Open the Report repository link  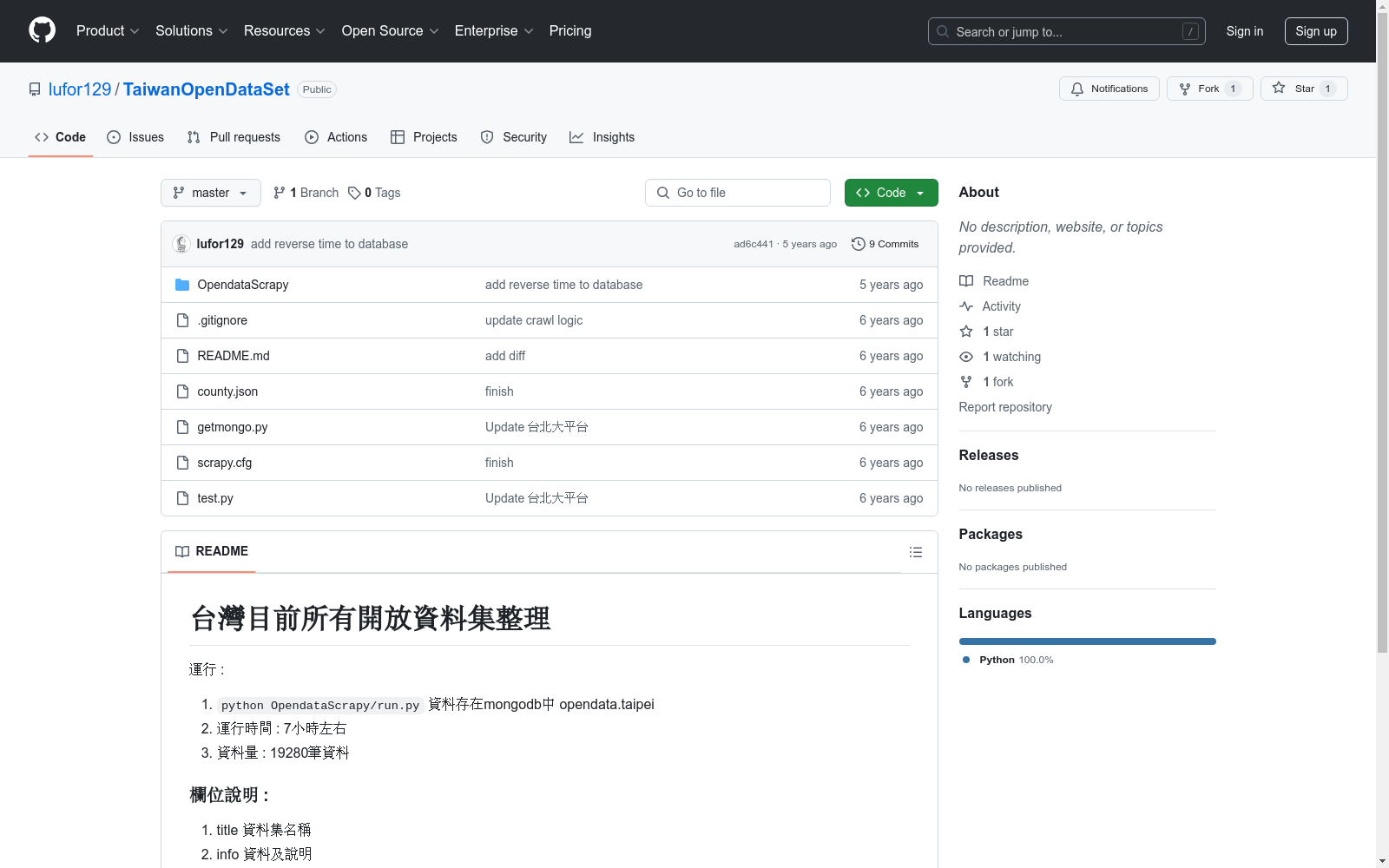coord(1005,407)
